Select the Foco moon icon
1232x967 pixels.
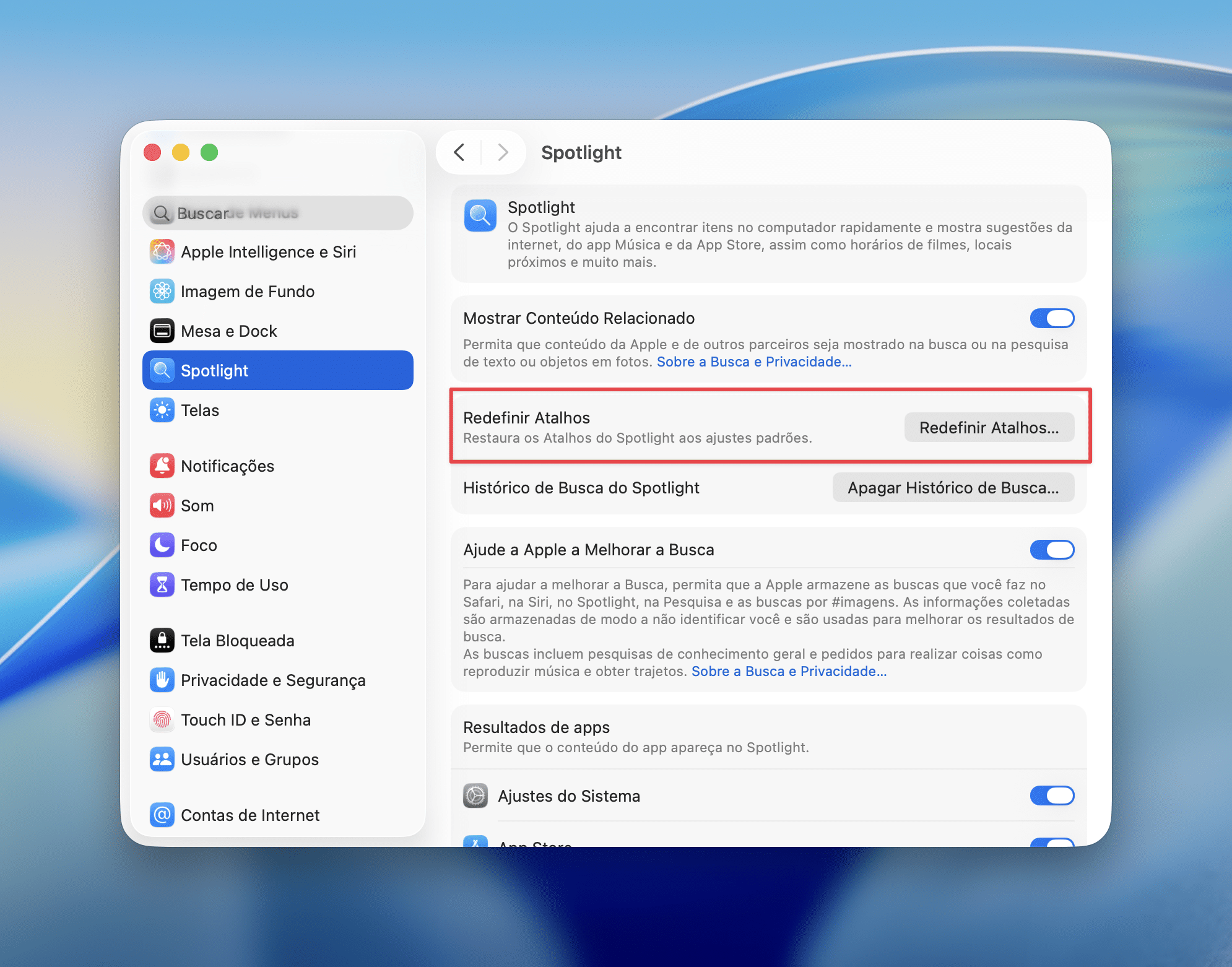162,545
